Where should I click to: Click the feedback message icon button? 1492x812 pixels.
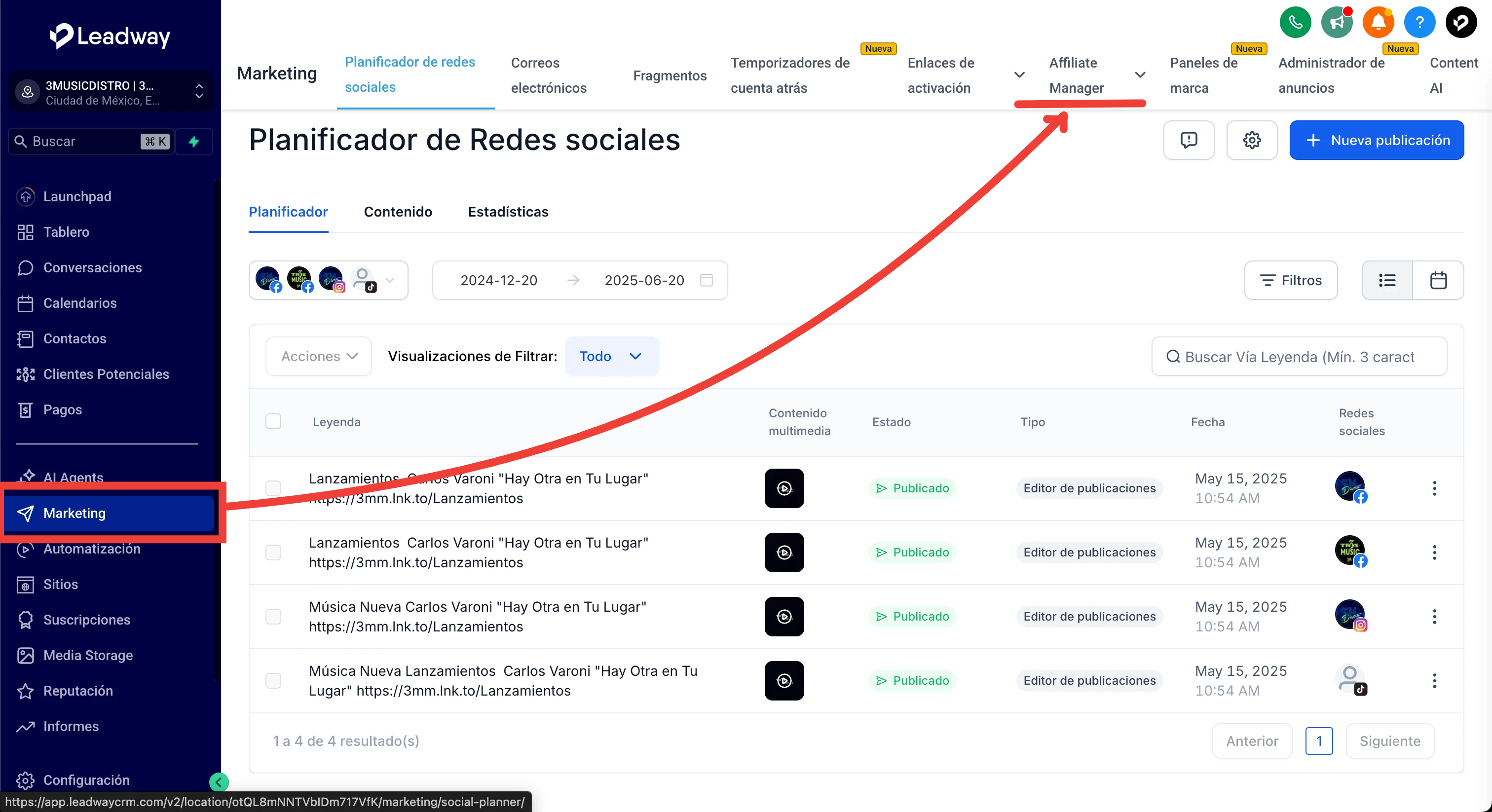(1189, 140)
